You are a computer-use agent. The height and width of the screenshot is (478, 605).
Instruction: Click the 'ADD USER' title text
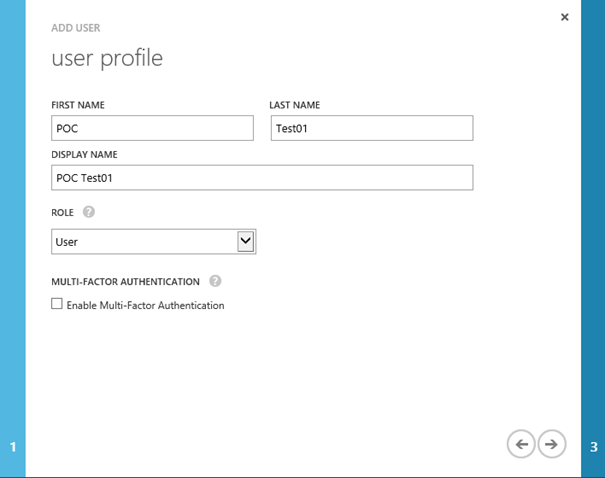click(76, 28)
